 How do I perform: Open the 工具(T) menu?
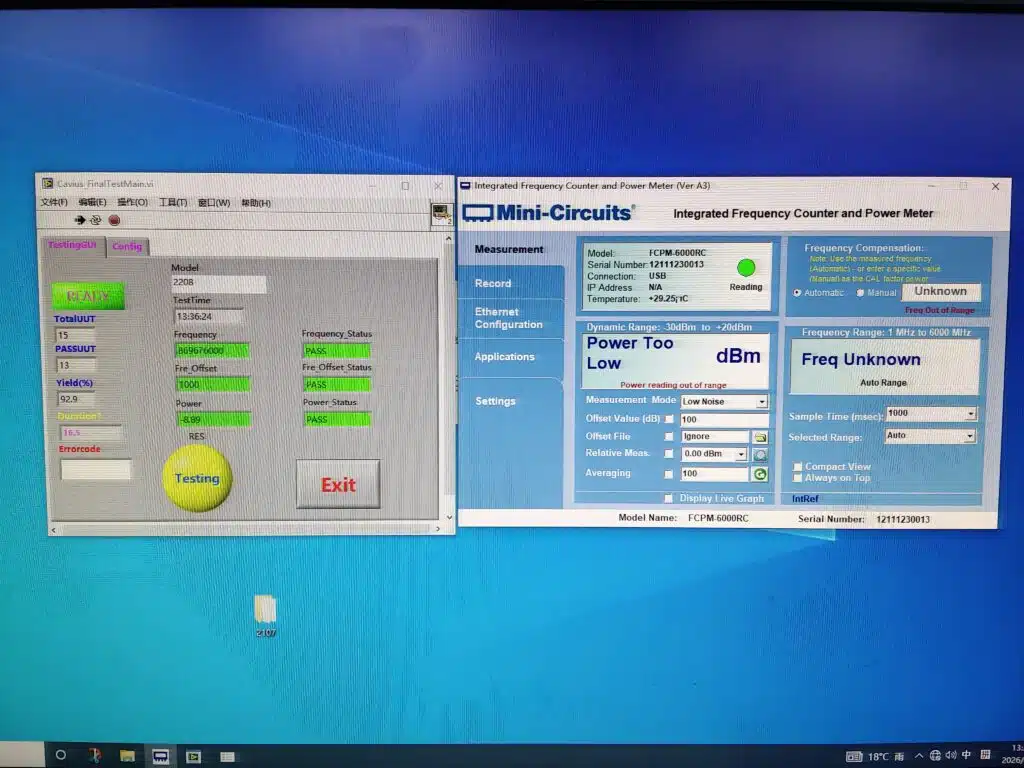click(x=173, y=202)
